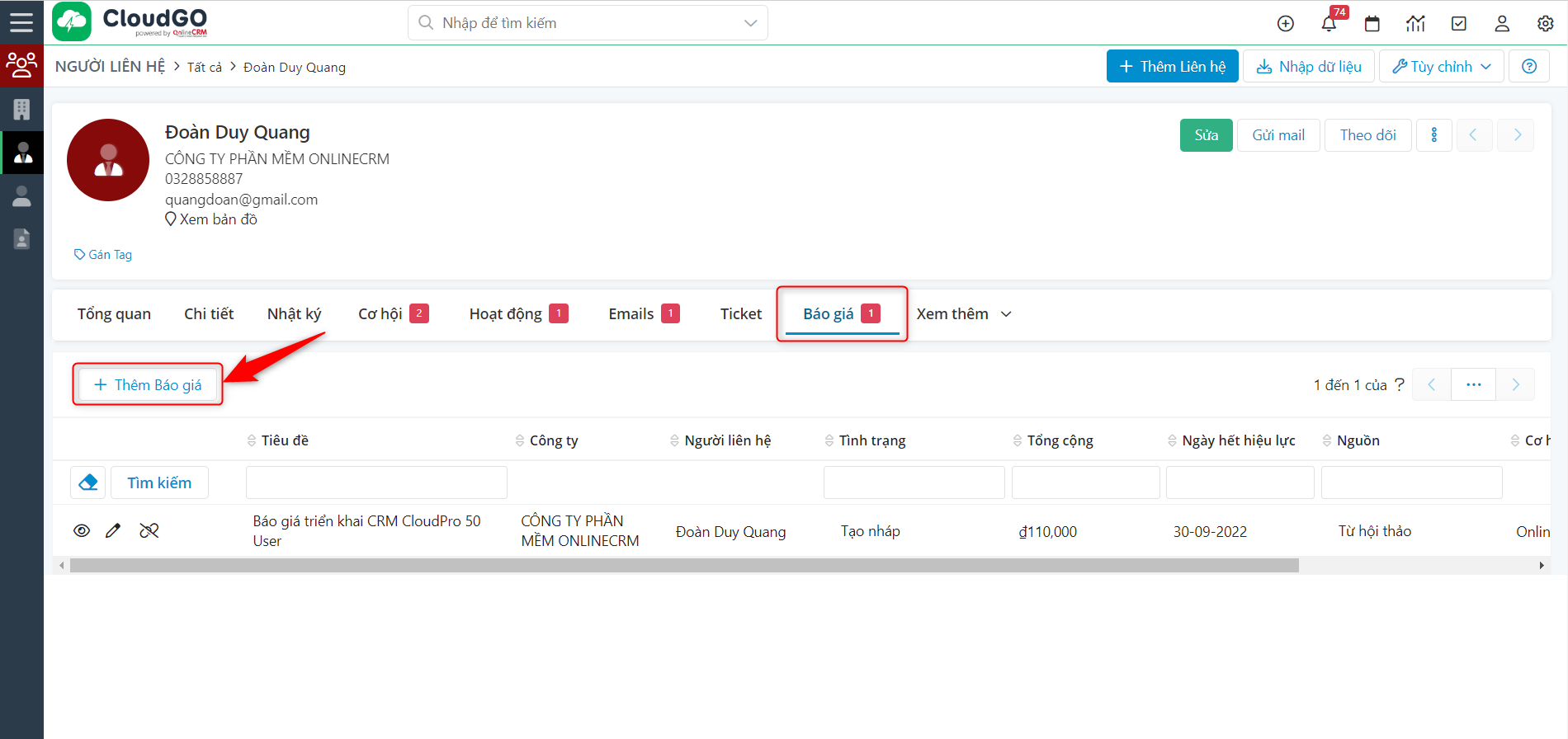
Task: Open the reports chart icon
Action: [x=1415, y=24]
